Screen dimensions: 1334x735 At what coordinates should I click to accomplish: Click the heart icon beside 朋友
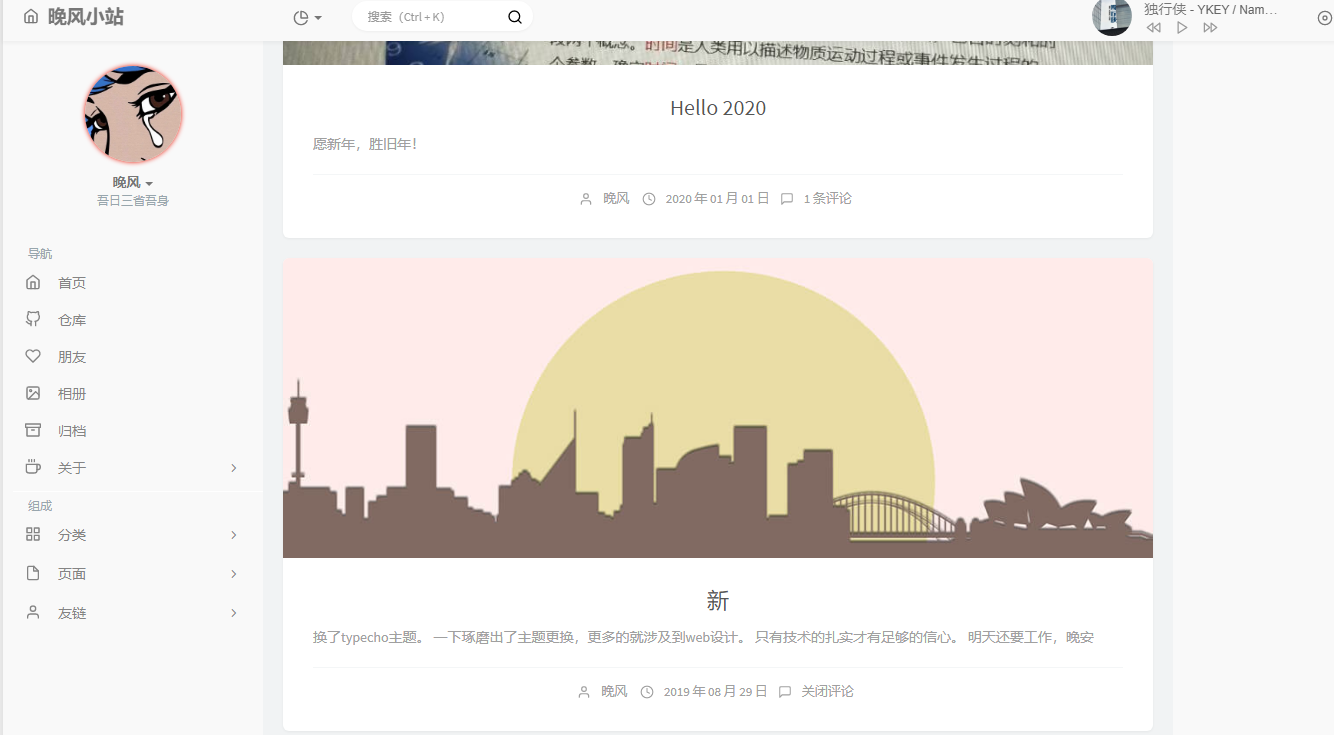tap(33, 356)
